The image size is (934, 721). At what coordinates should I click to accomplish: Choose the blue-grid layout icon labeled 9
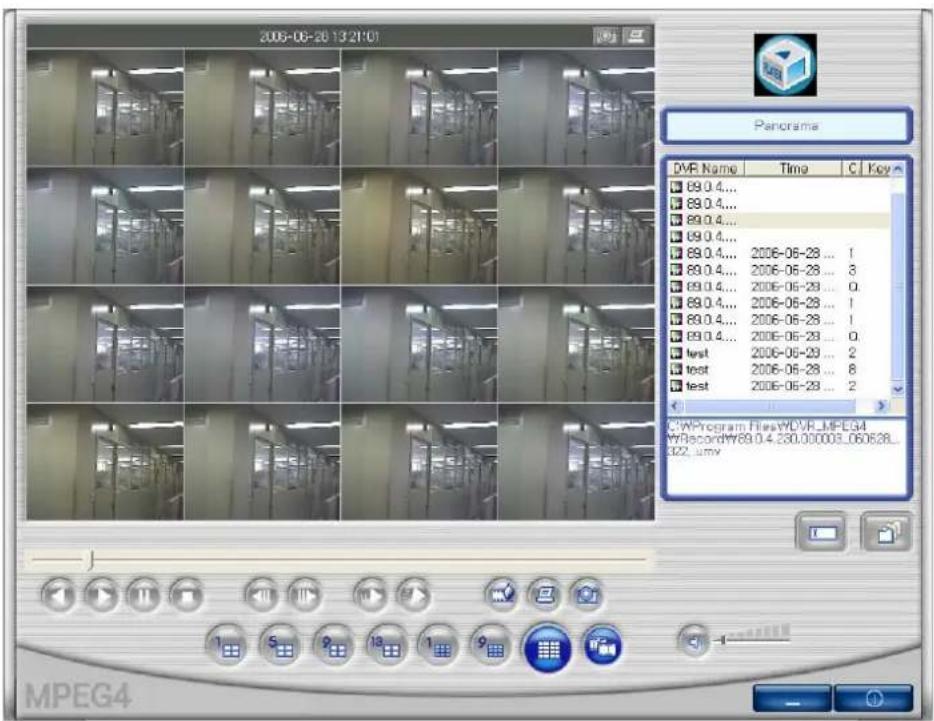(x=491, y=647)
